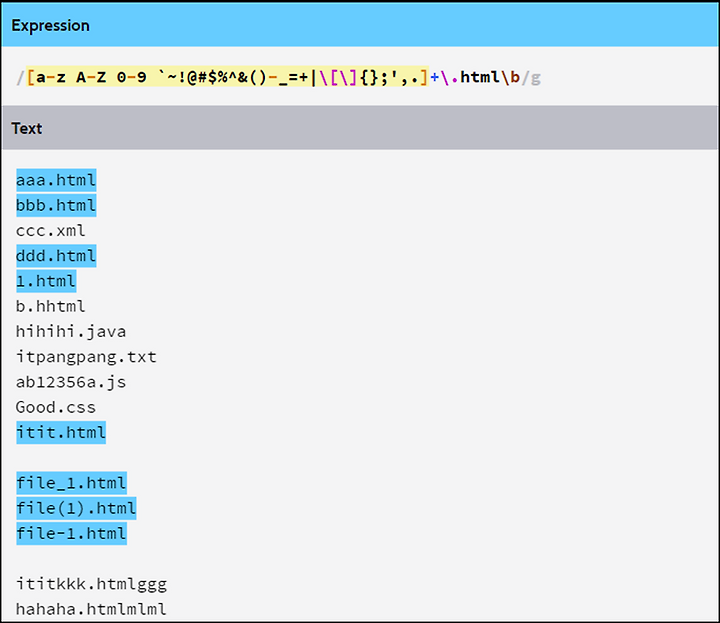Click the highlighted match file-1.html

click(71, 533)
